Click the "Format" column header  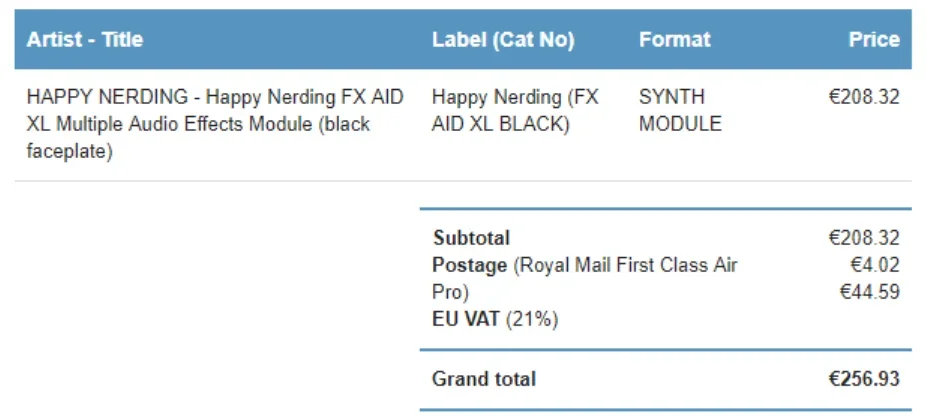pyautogui.click(x=675, y=40)
